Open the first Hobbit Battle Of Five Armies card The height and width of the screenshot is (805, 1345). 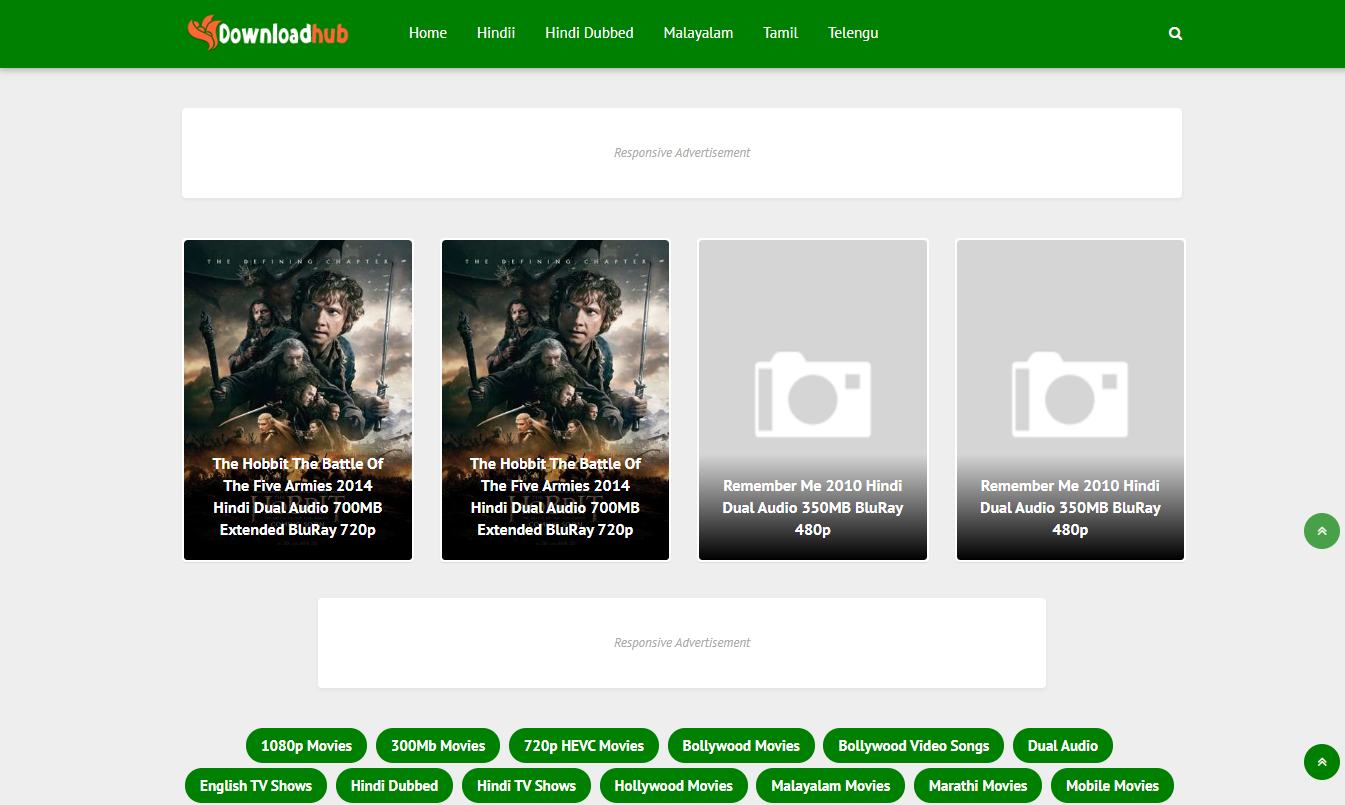pos(298,400)
